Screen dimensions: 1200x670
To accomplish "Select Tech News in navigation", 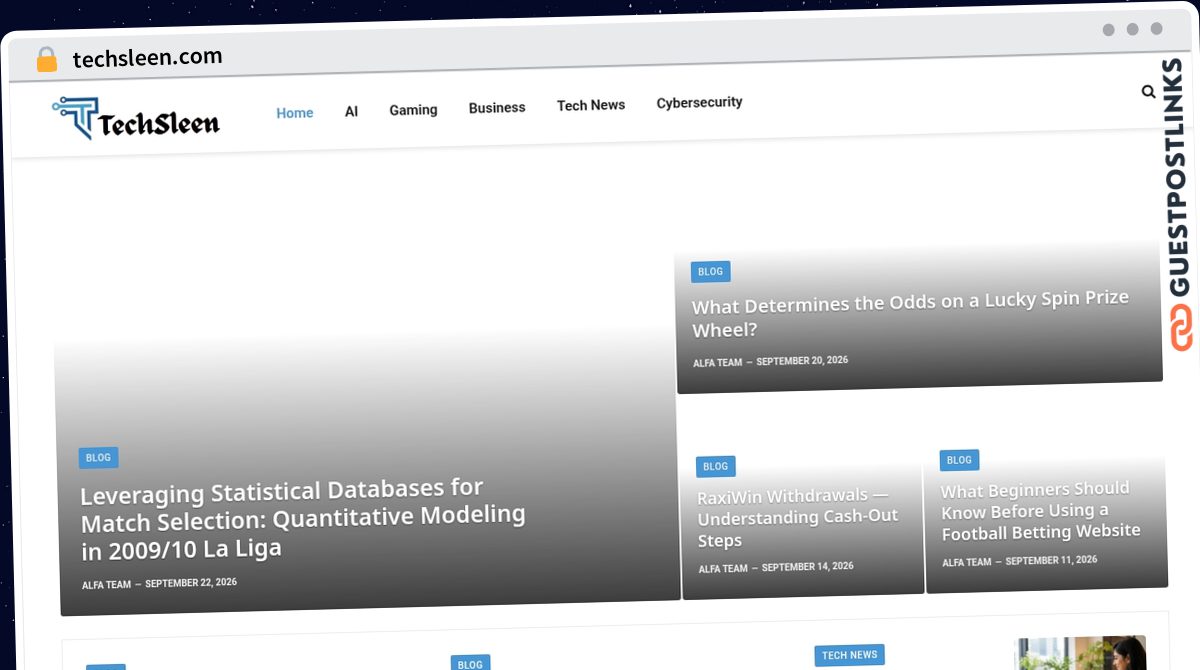I will 591,105.
